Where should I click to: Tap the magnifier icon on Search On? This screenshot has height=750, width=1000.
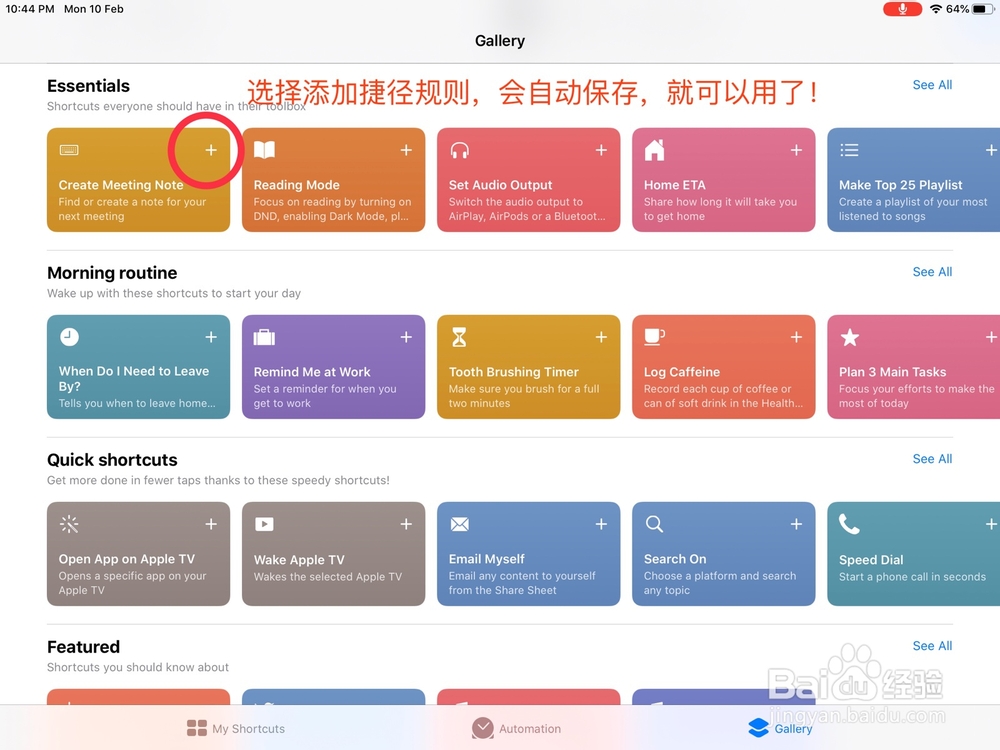[x=654, y=524]
